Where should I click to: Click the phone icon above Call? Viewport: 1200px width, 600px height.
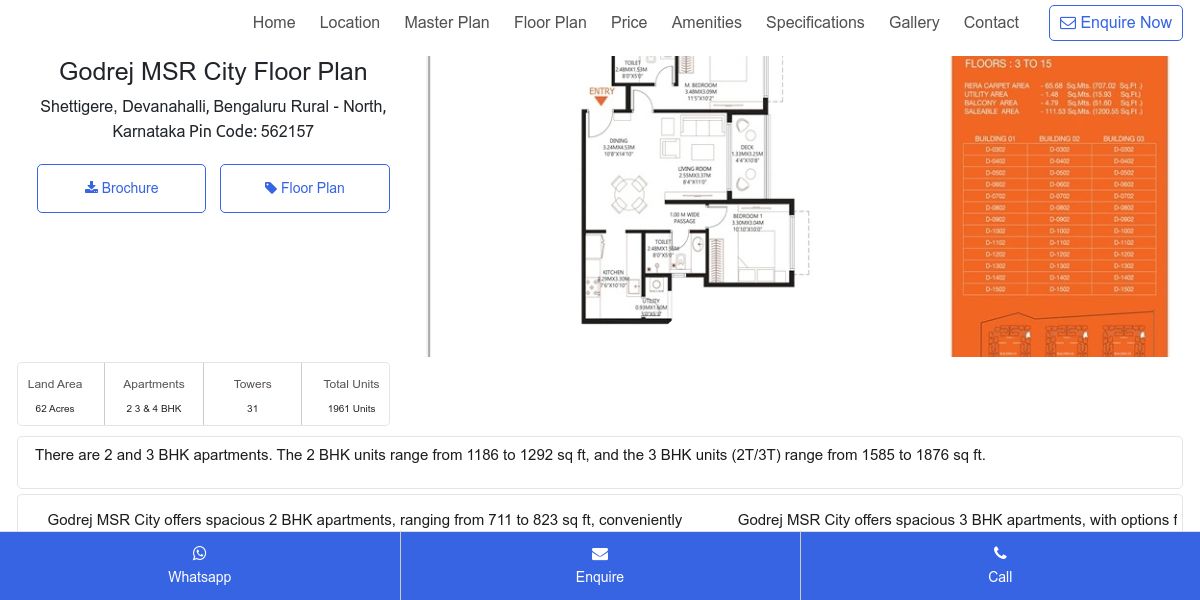[1000, 553]
